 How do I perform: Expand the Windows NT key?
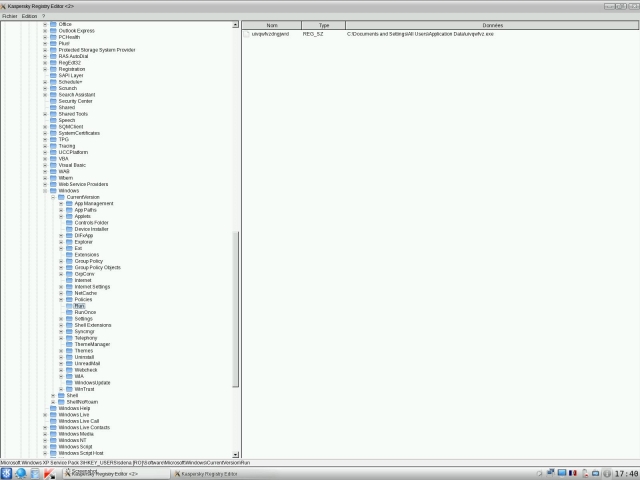coord(45,440)
